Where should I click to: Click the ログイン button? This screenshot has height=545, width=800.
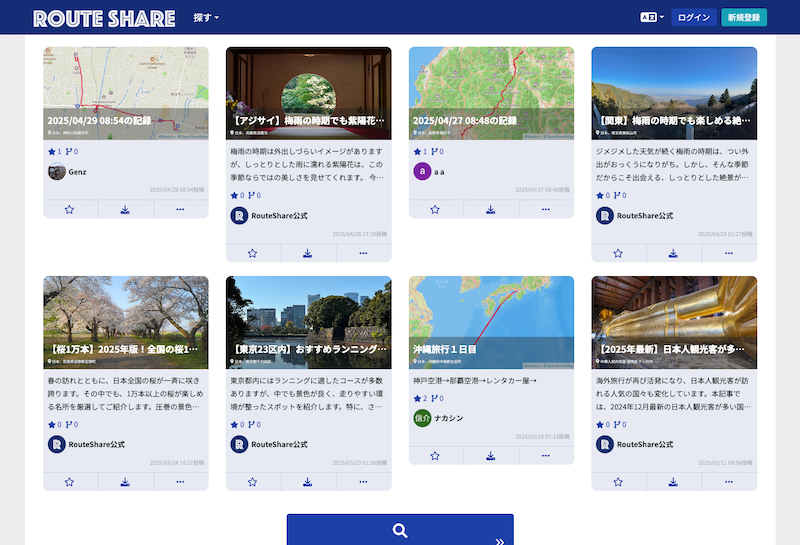pyautogui.click(x=694, y=17)
